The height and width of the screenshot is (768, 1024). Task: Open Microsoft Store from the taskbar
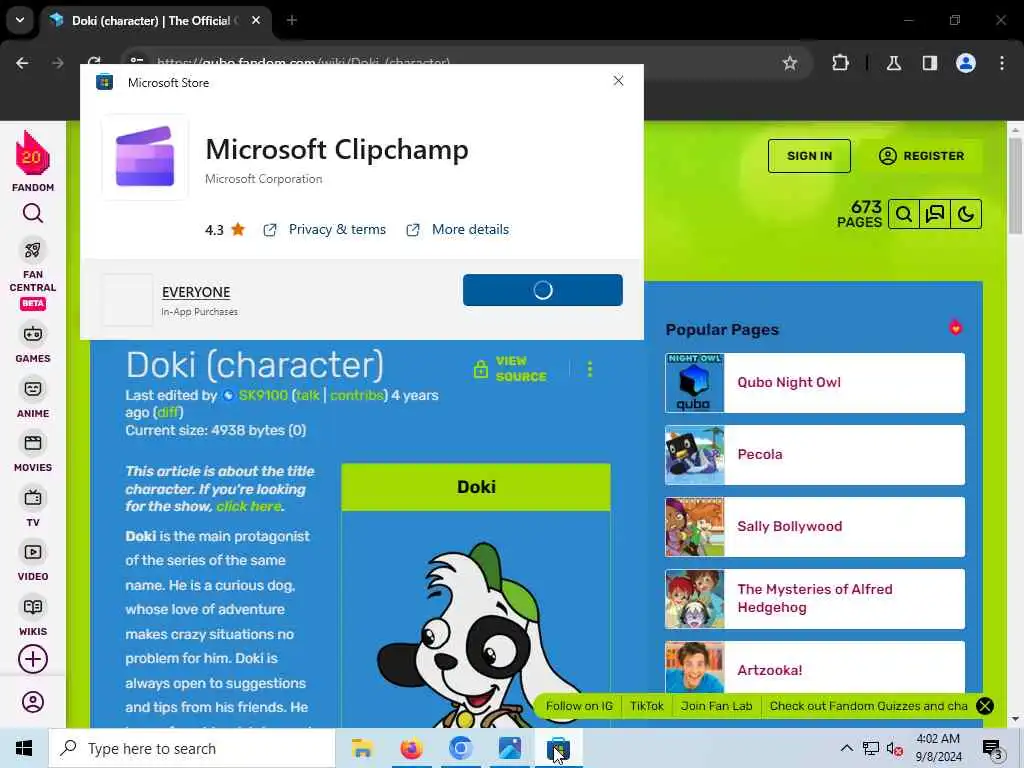click(558, 748)
